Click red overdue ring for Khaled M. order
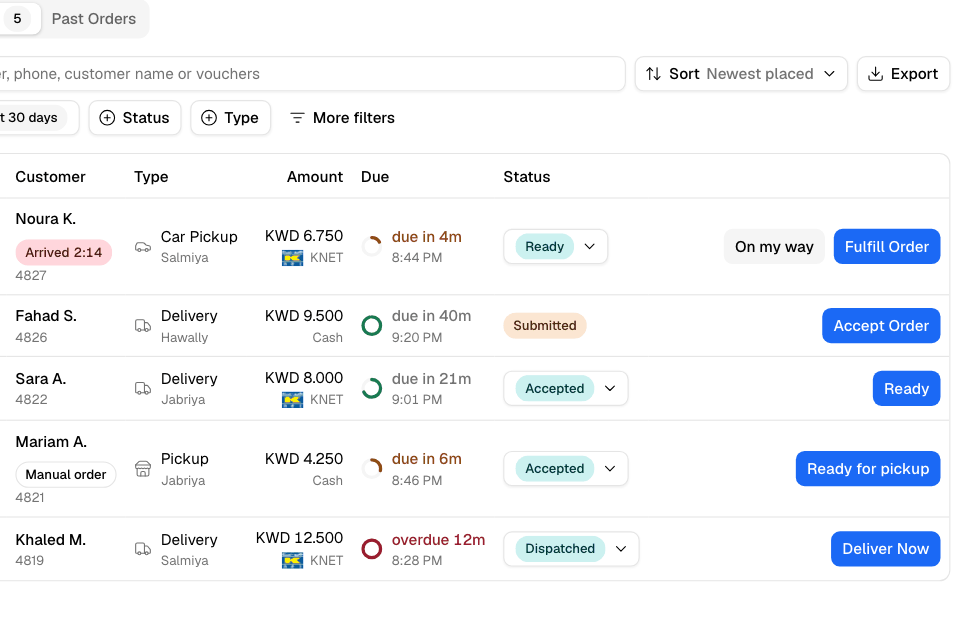Viewport: 960px width, 640px height. coord(372,549)
